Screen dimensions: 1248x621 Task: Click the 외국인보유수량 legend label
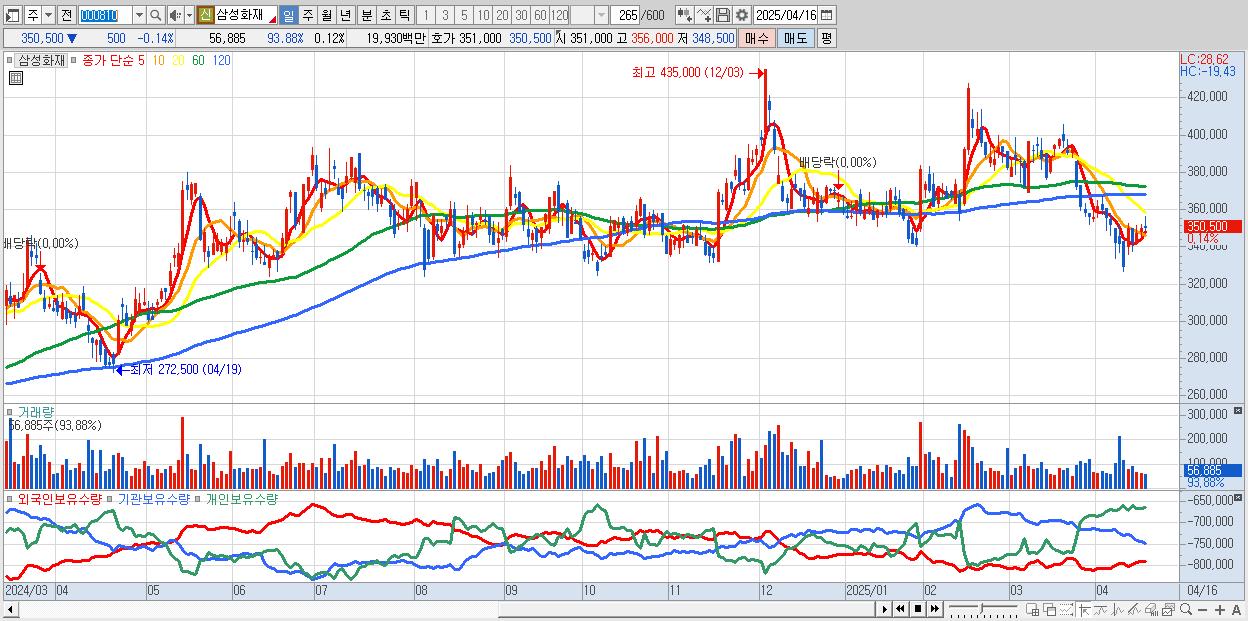[x=58, y=498]
